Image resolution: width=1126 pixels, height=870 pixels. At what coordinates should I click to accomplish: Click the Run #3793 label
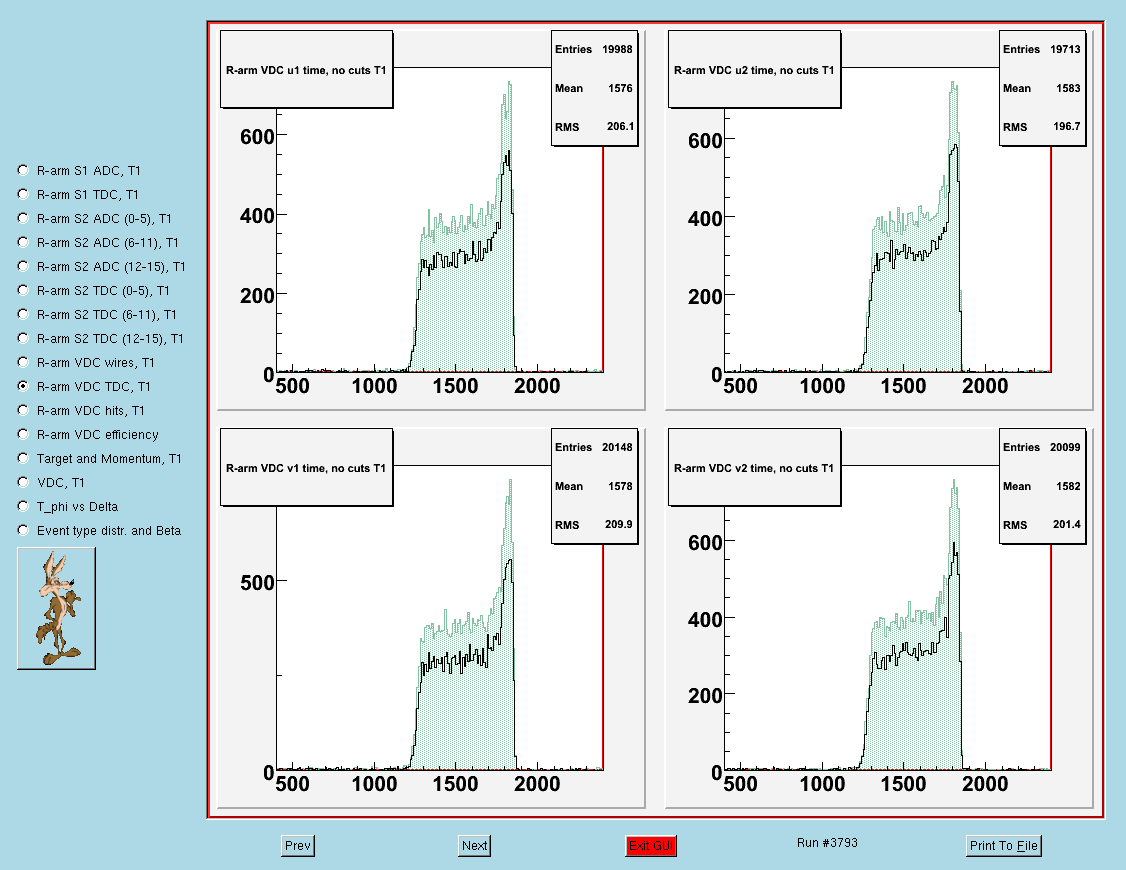pyautogui.click(x=827, y=843)
